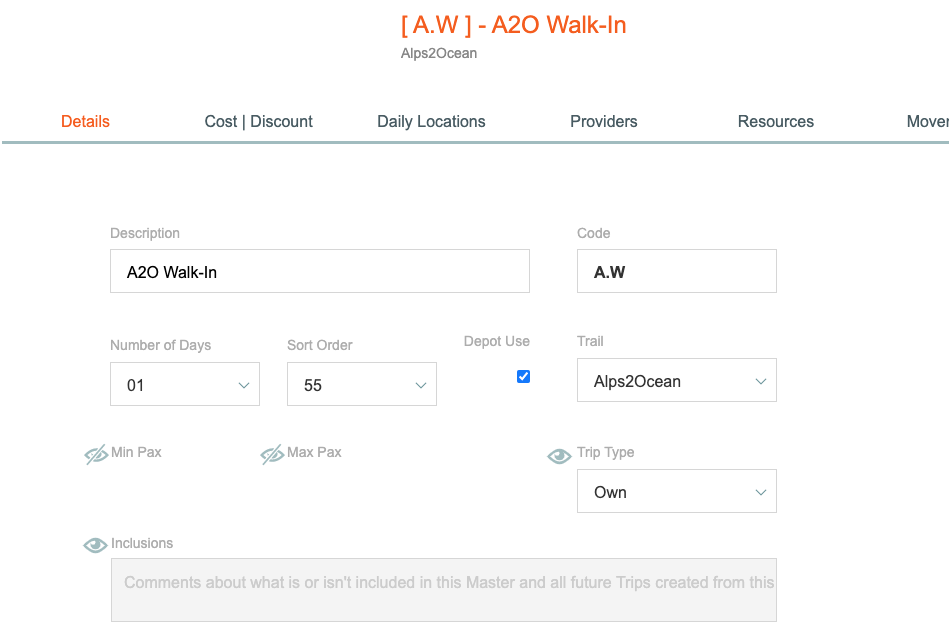This screenshot has width=949, height=629.
Task: Switch to the Cost | Discount tab
Action: point(258,122)
